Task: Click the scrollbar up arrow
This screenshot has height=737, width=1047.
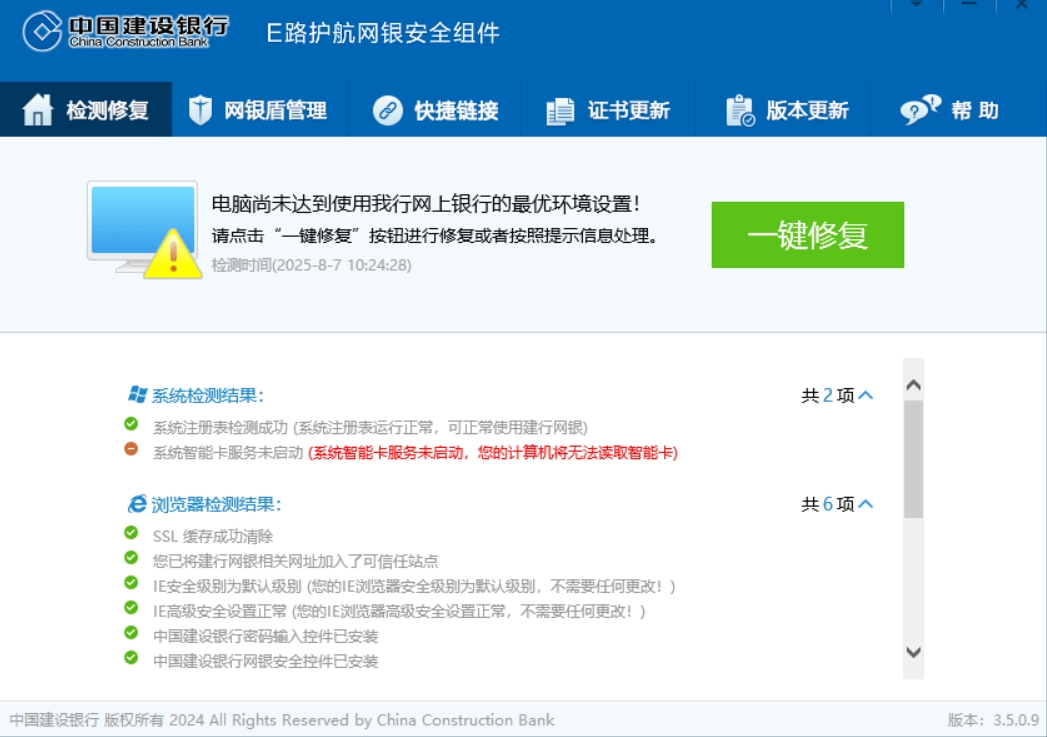Action: [913, 385]
